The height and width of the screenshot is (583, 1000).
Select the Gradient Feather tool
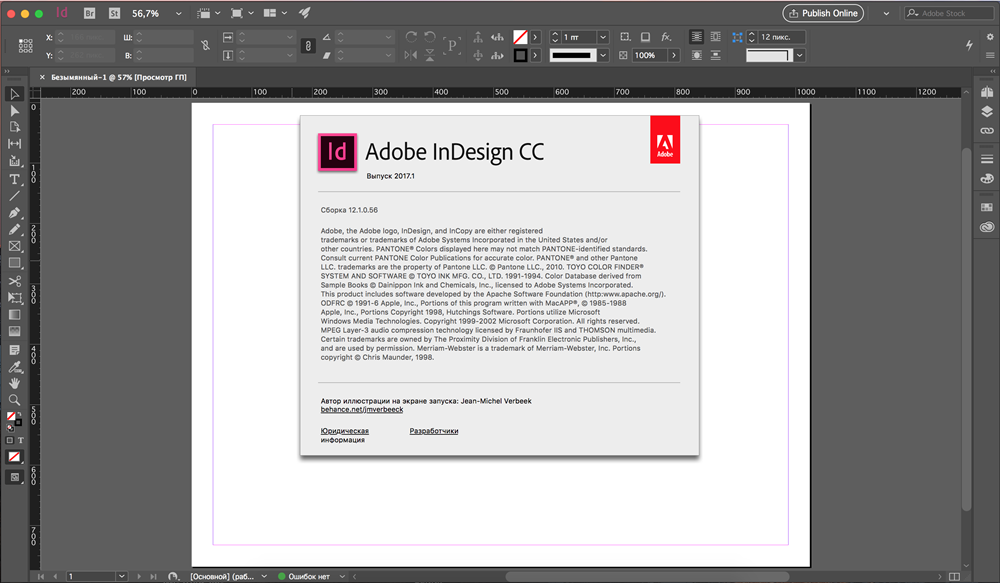tap(14, 331)
